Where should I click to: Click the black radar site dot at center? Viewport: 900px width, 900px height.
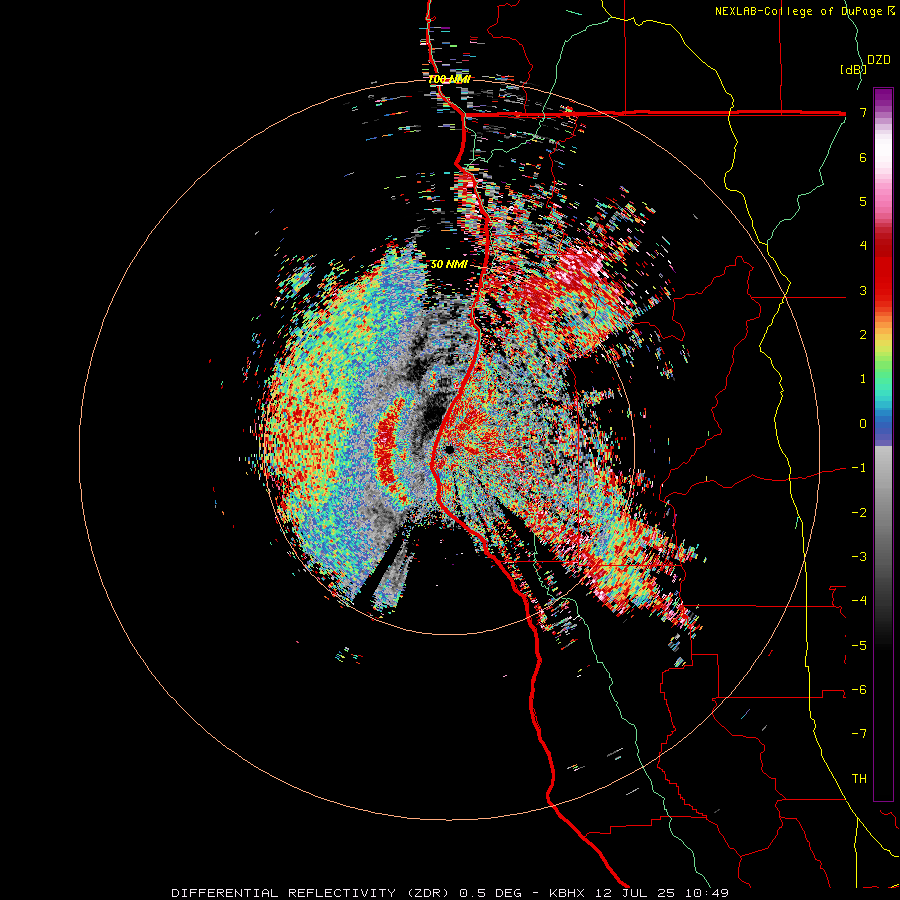(x=449, y=449)
